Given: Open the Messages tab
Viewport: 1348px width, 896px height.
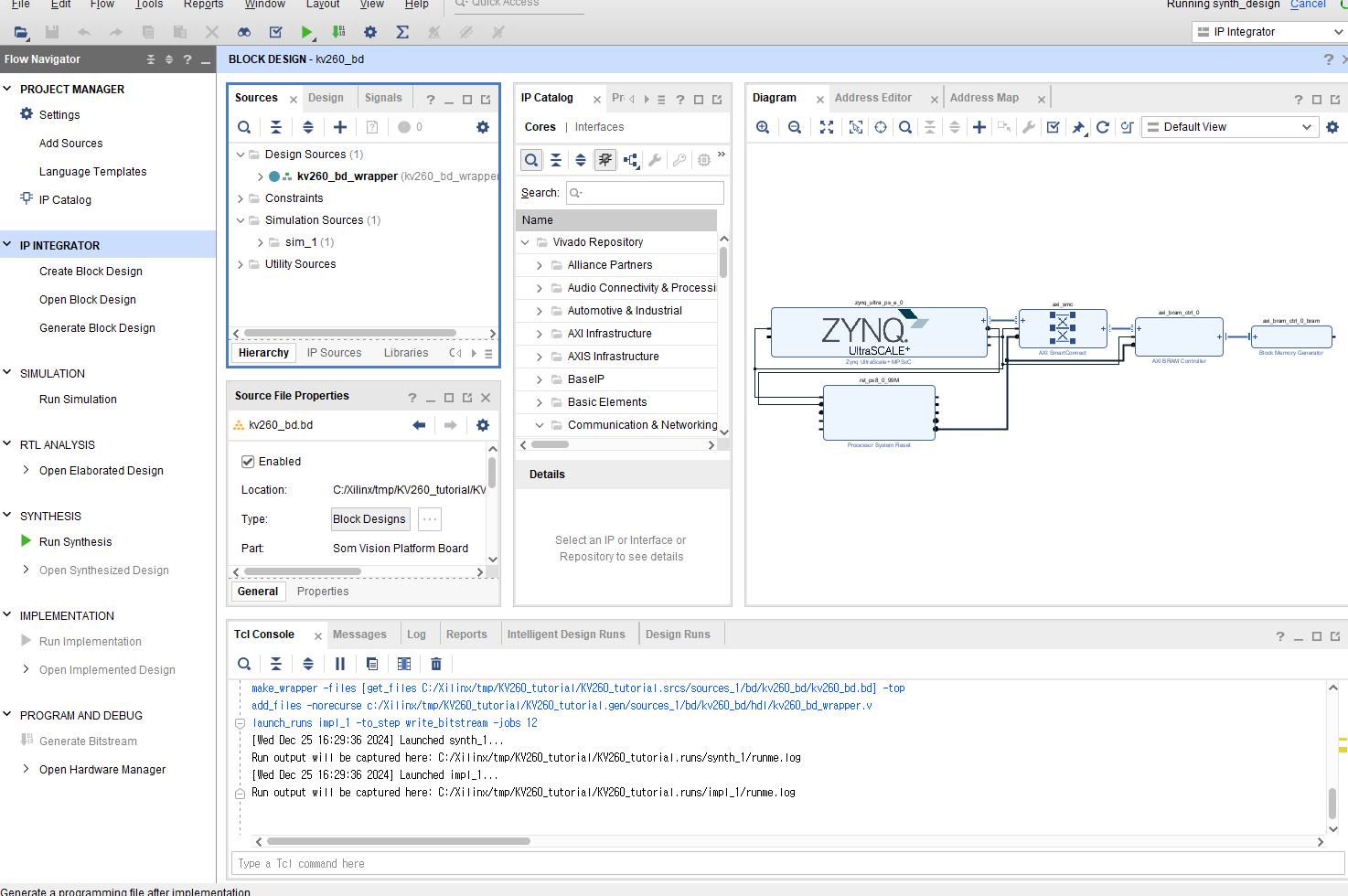Looking at the screenshot, I should click(x=359, y=635).
